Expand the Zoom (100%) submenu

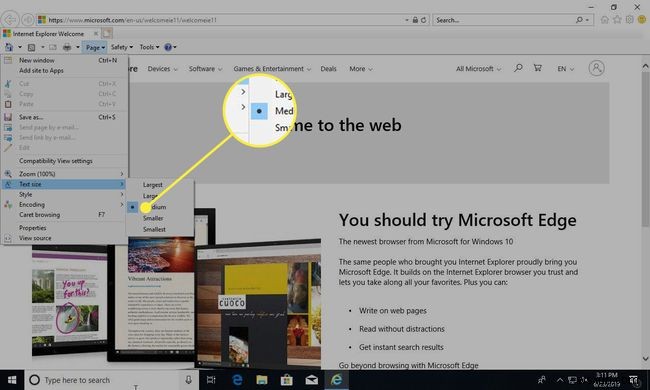point(64,174)
